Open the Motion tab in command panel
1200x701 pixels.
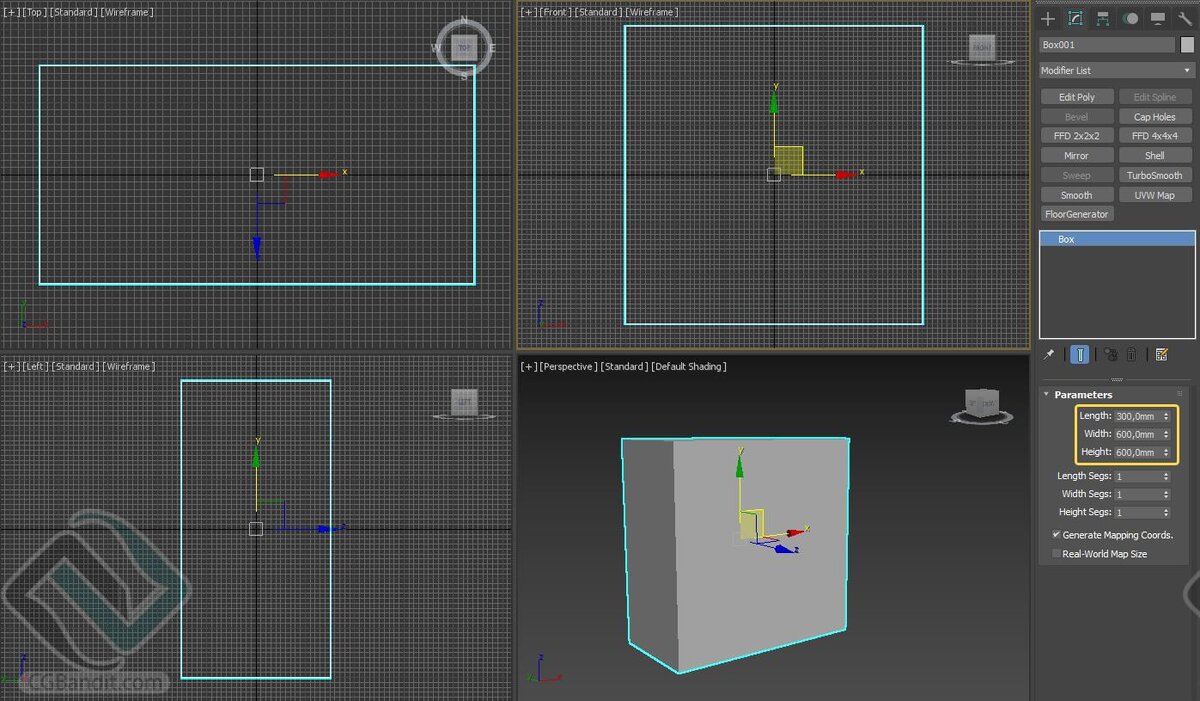1130,19
